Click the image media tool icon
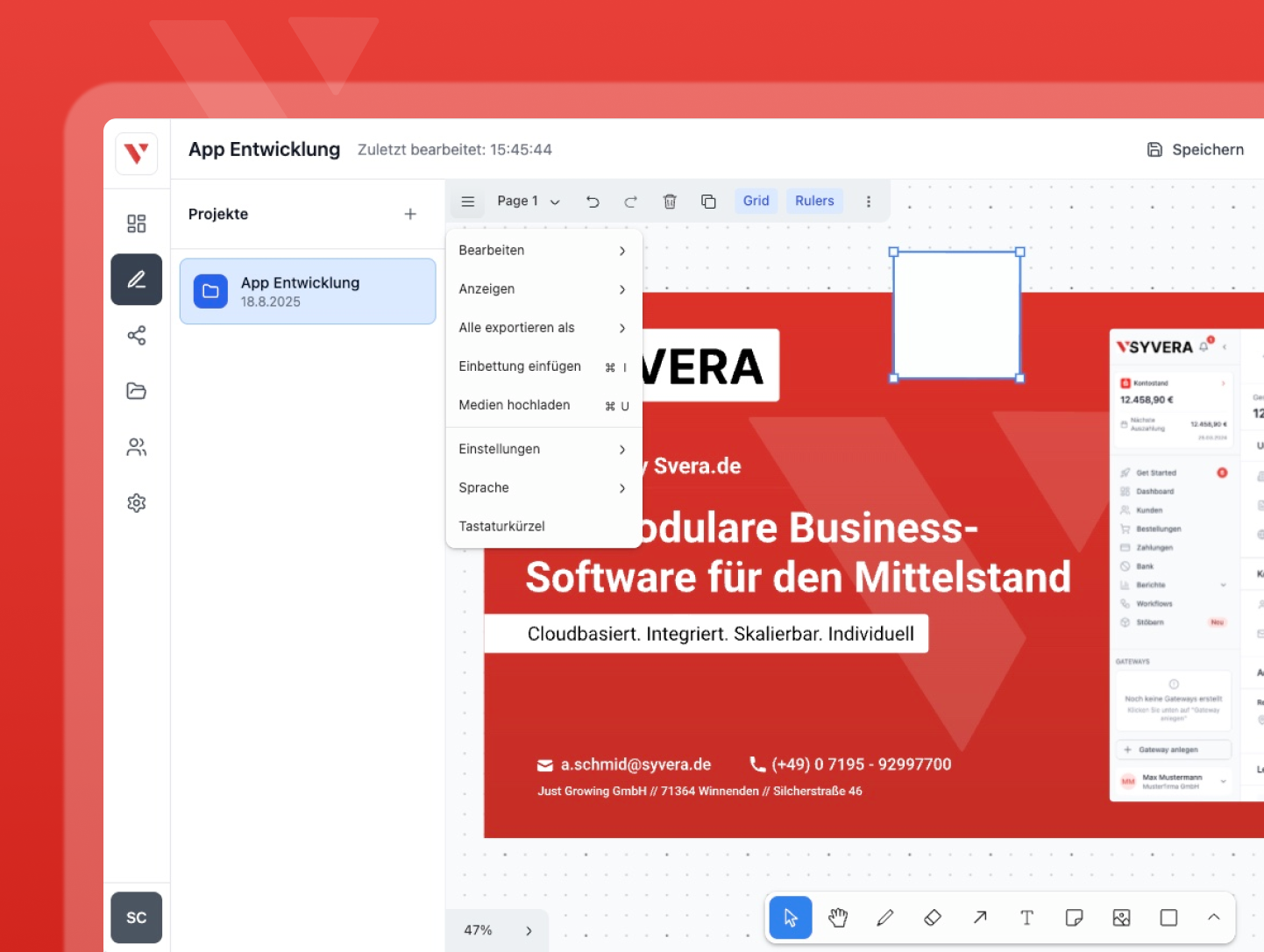1264x952 pixels. pos(1121,918)
